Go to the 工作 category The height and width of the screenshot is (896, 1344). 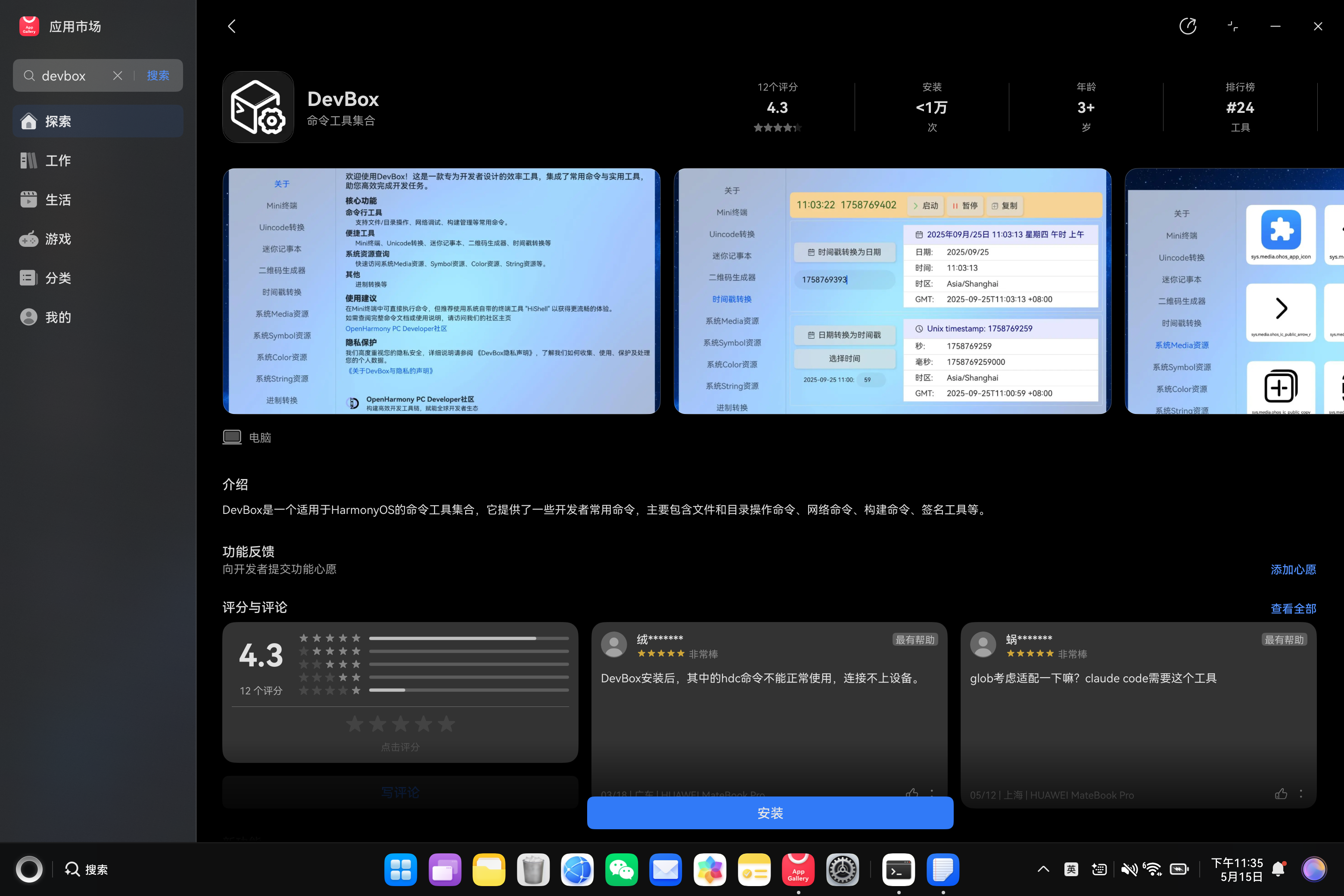(98, 161)
